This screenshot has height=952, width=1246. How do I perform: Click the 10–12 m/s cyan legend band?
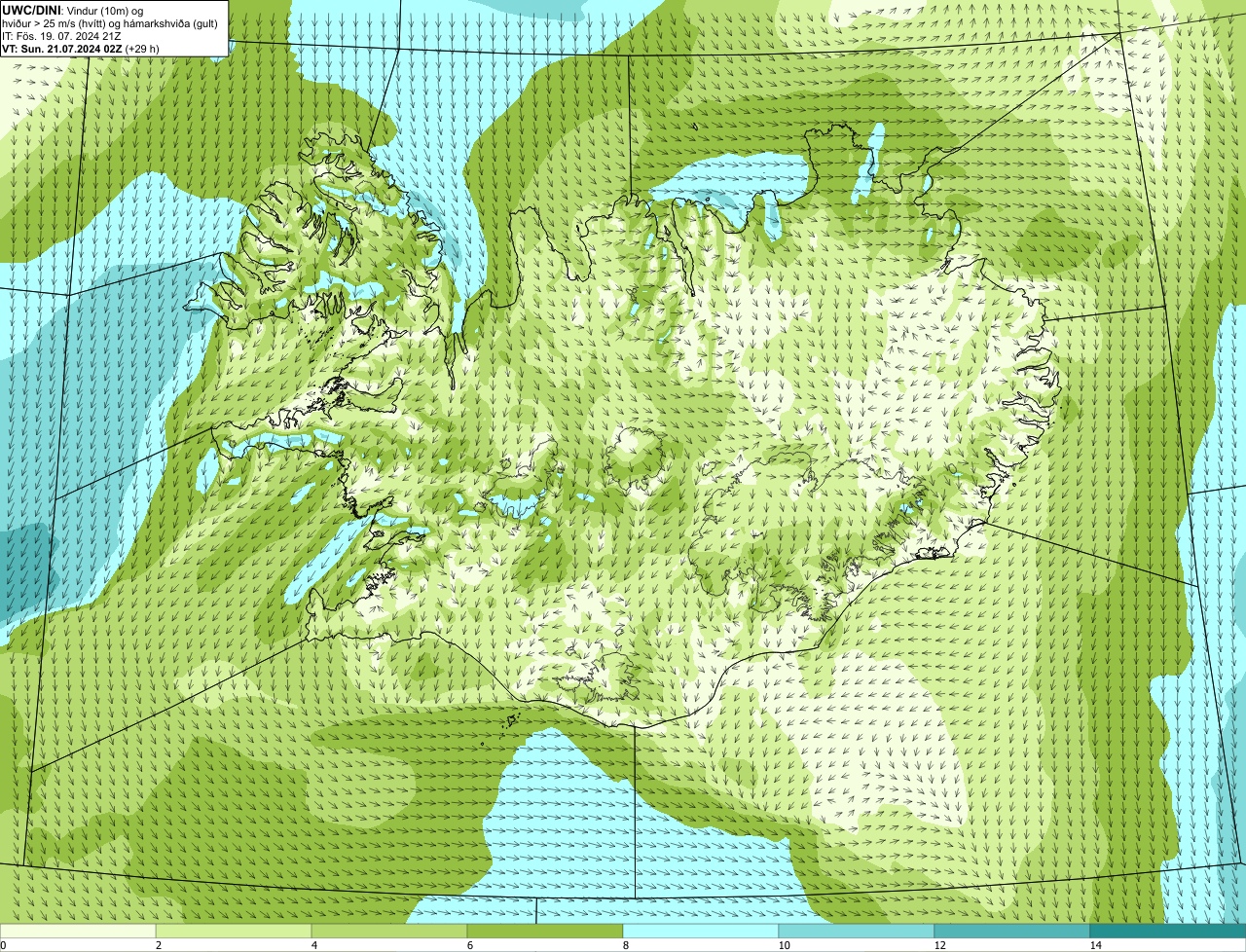click(857, 931)
